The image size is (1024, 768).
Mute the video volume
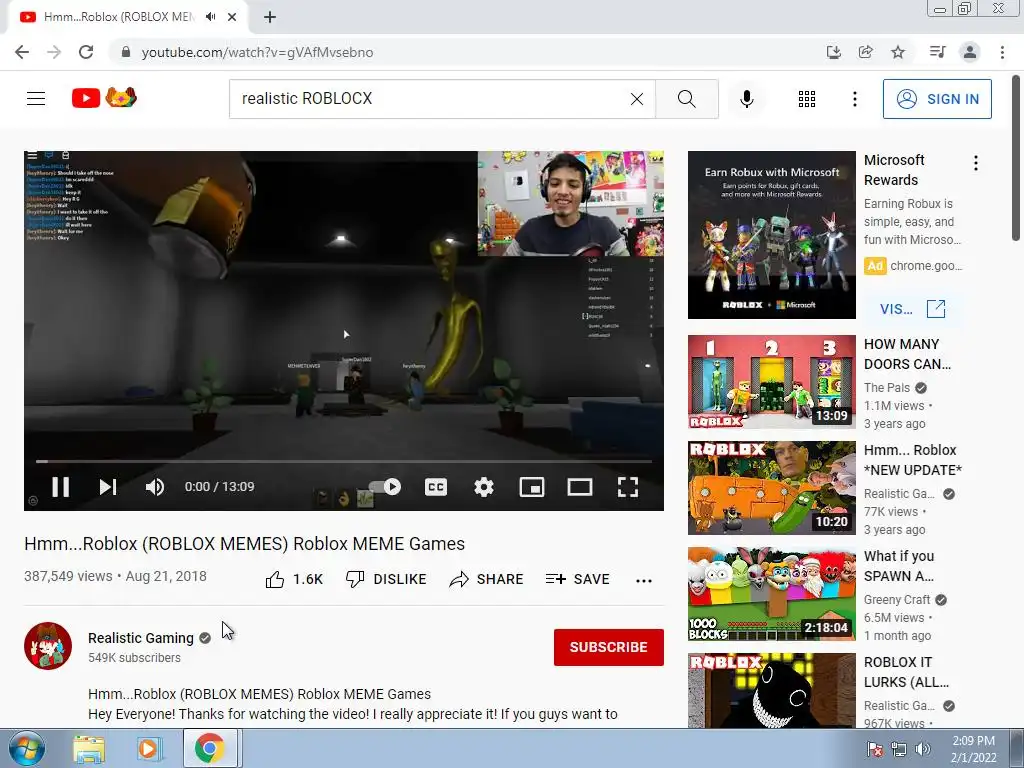click(x=155, y=487)
